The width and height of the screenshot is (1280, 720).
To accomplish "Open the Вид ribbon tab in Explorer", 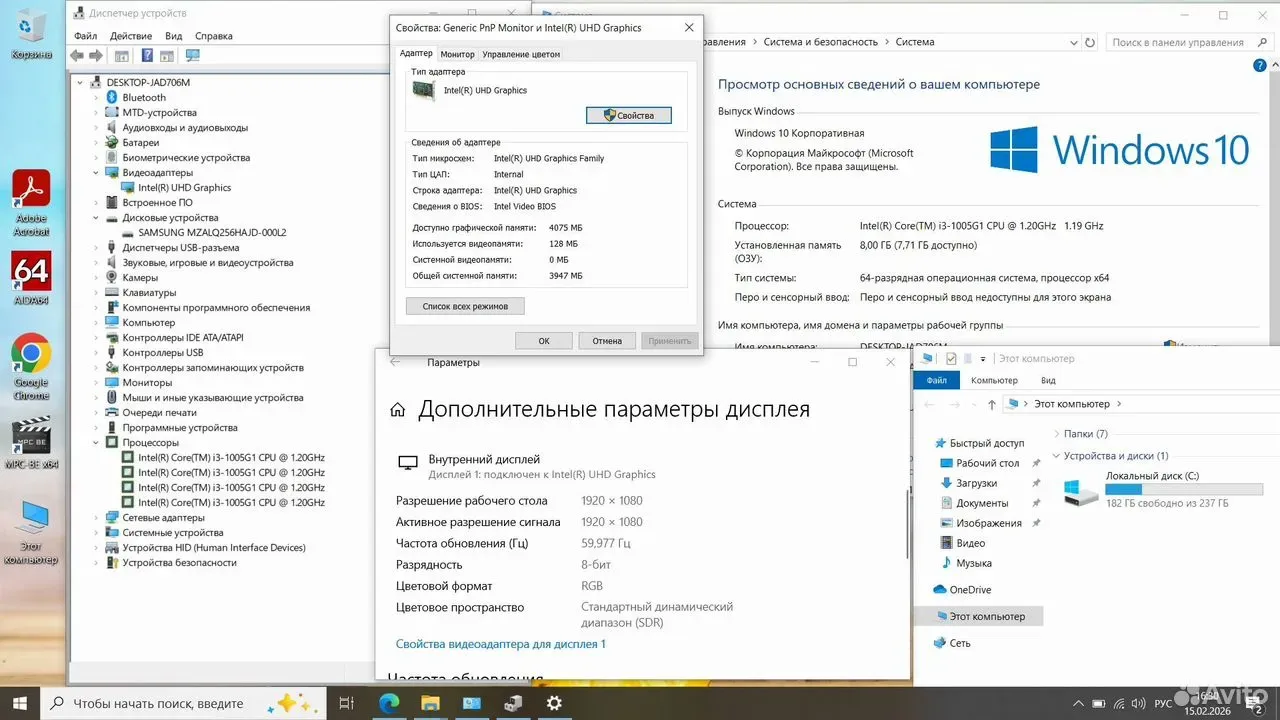I will tap(1048, 380).
